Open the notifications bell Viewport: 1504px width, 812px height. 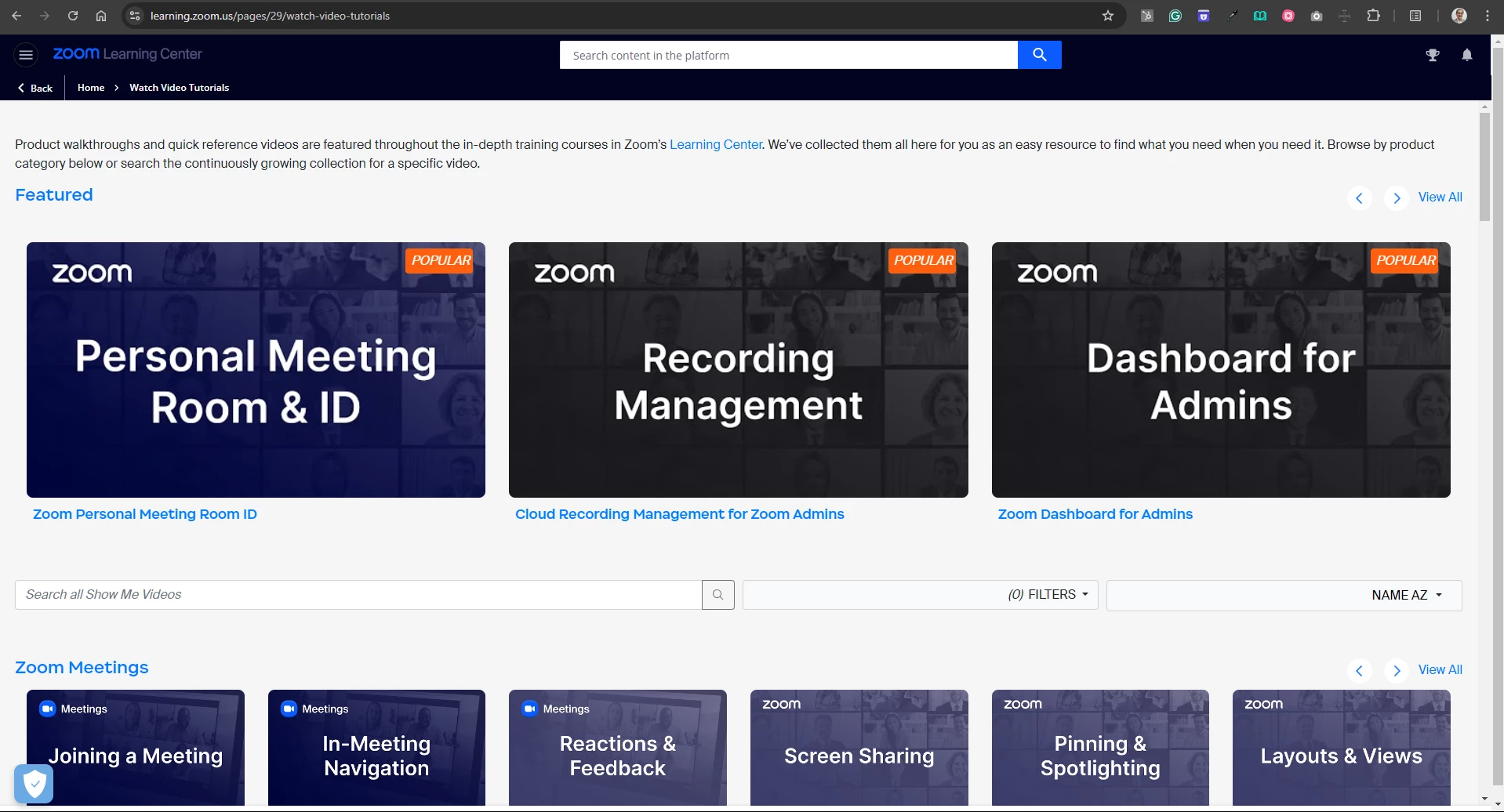coord(1467,55)
